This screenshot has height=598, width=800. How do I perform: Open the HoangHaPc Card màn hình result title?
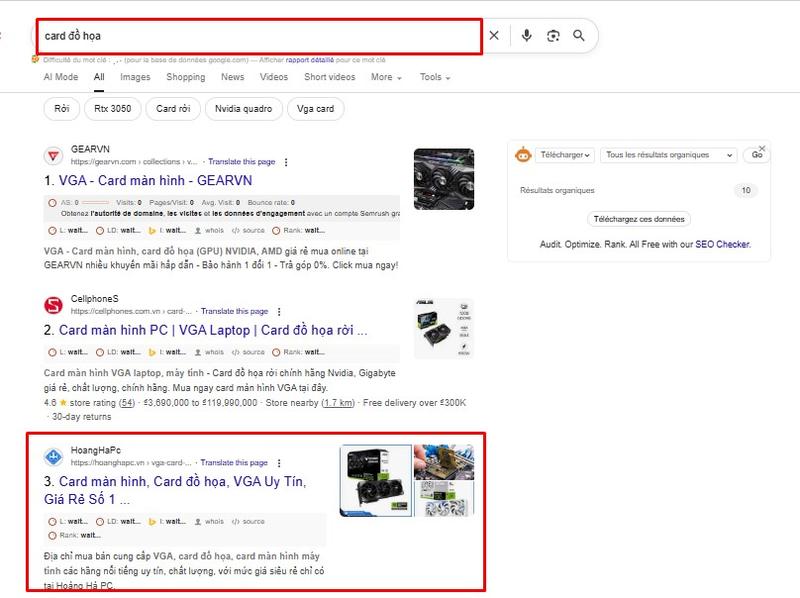coord(175,490)
